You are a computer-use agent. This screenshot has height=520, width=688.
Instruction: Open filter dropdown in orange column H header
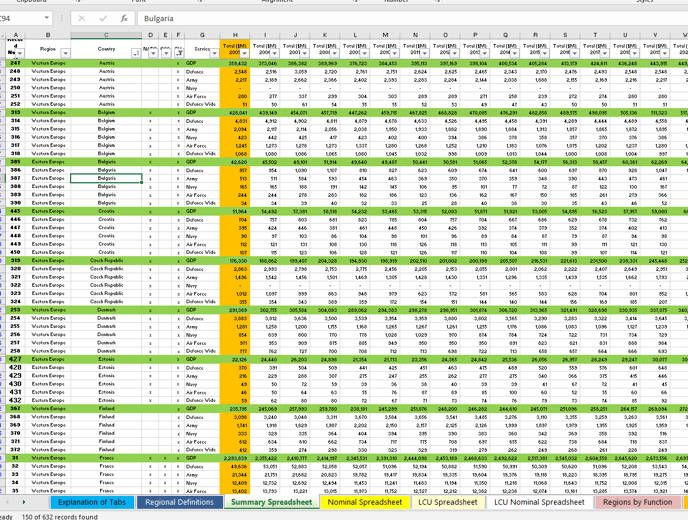point(244,54)
